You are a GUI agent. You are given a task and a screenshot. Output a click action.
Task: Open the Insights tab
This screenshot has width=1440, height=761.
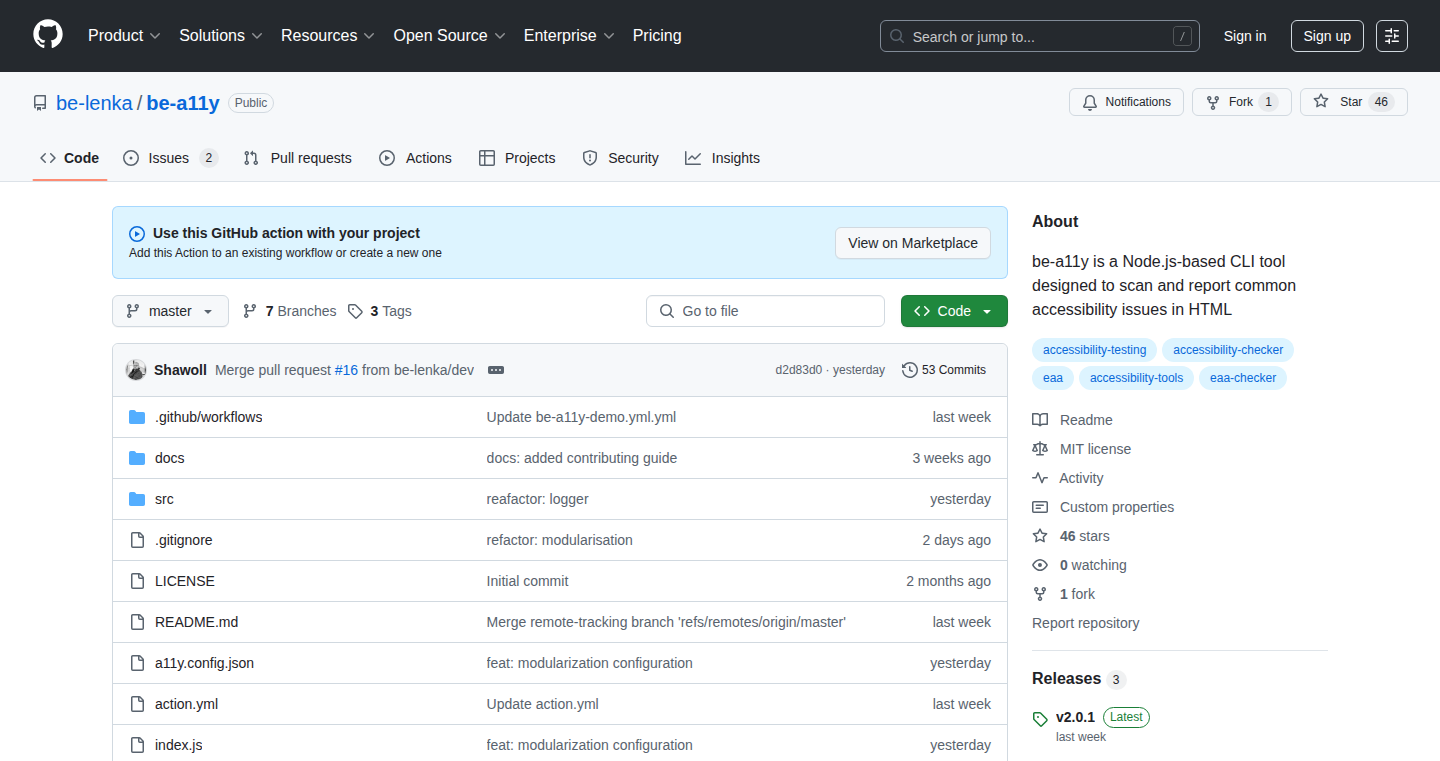722,158
